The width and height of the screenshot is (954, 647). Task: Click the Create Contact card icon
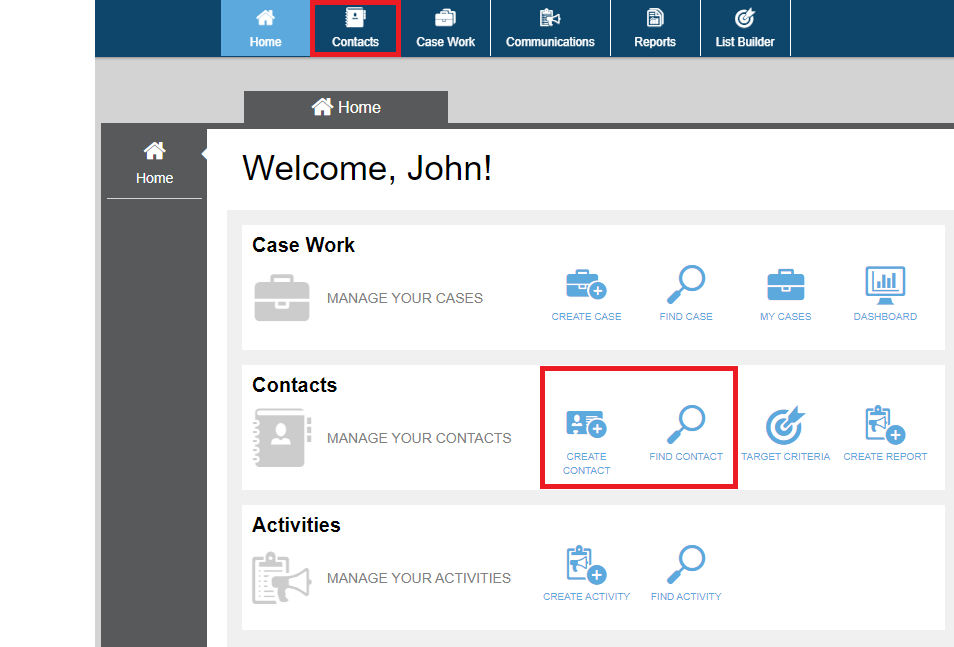[586, 425]
